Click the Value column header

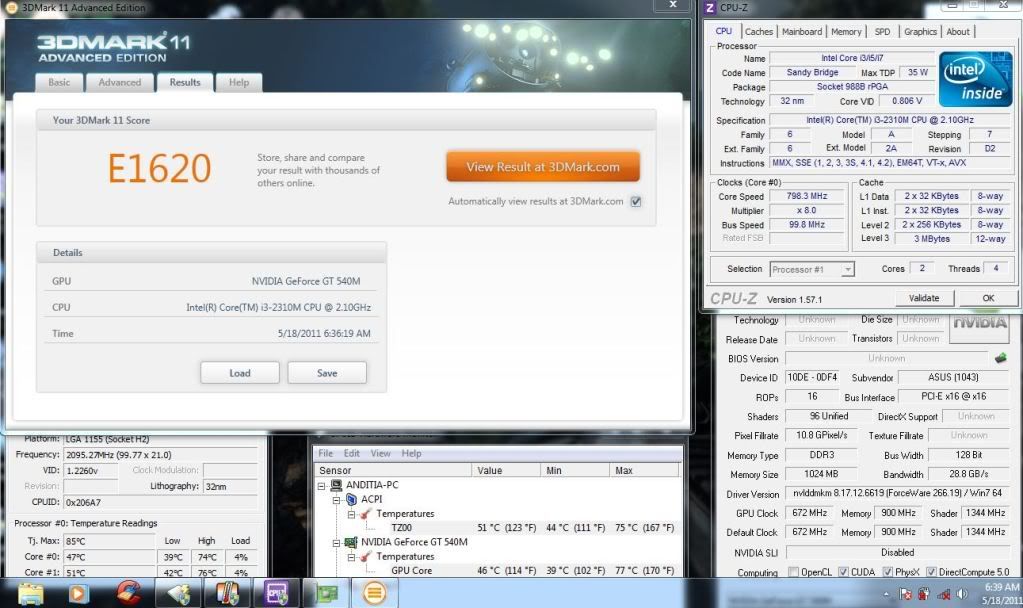[506, 470]
